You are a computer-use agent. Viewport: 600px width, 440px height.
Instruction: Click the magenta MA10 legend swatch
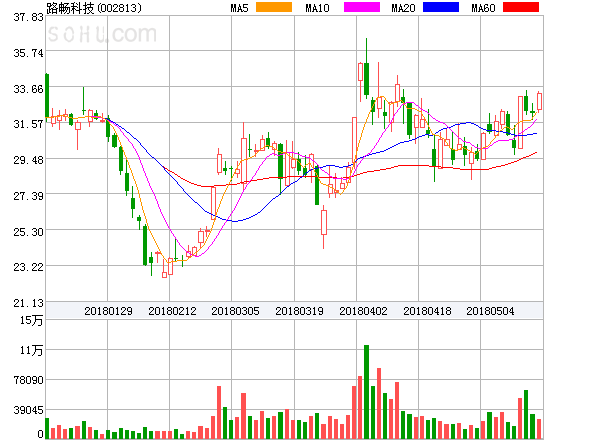[362, 7]
